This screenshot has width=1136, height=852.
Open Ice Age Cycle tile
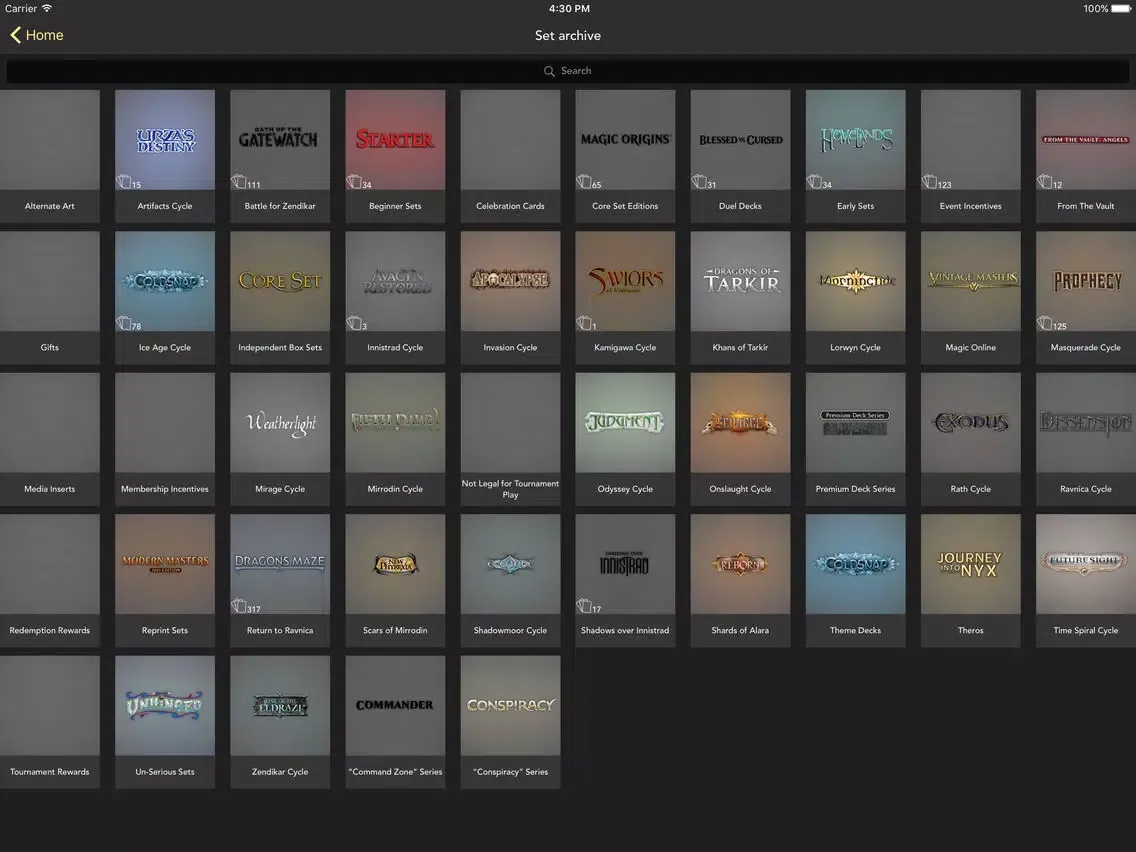coord(164,297)
